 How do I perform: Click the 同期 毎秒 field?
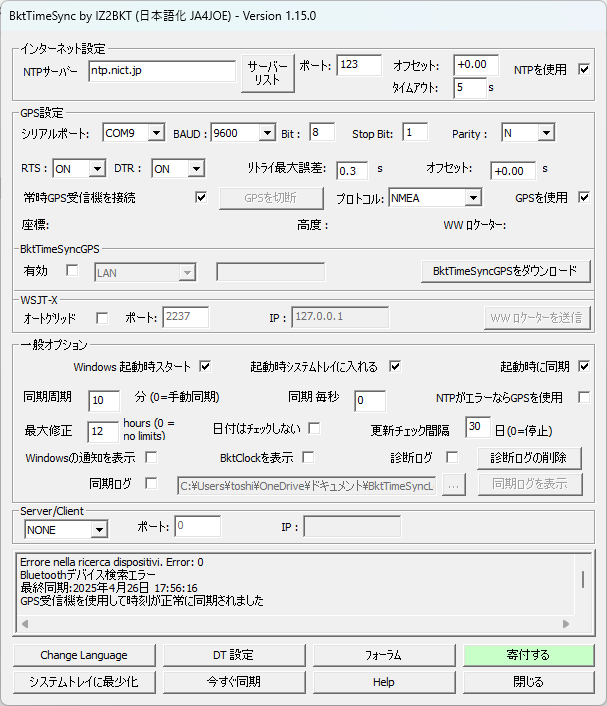click(370, 401)
